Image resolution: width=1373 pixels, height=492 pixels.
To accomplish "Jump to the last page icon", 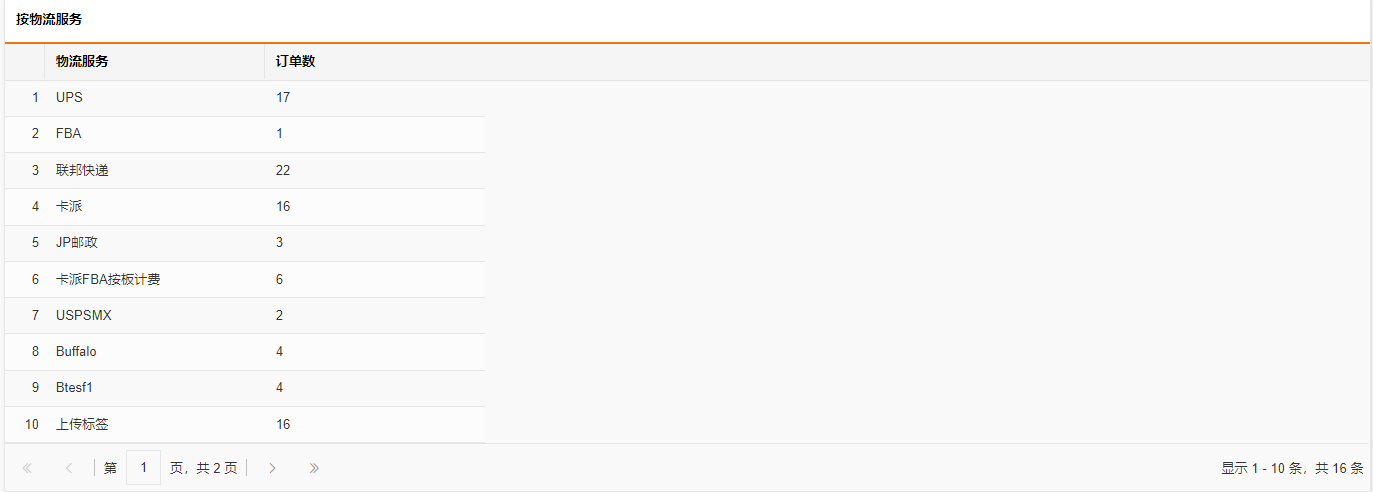I will coord(314,468).
